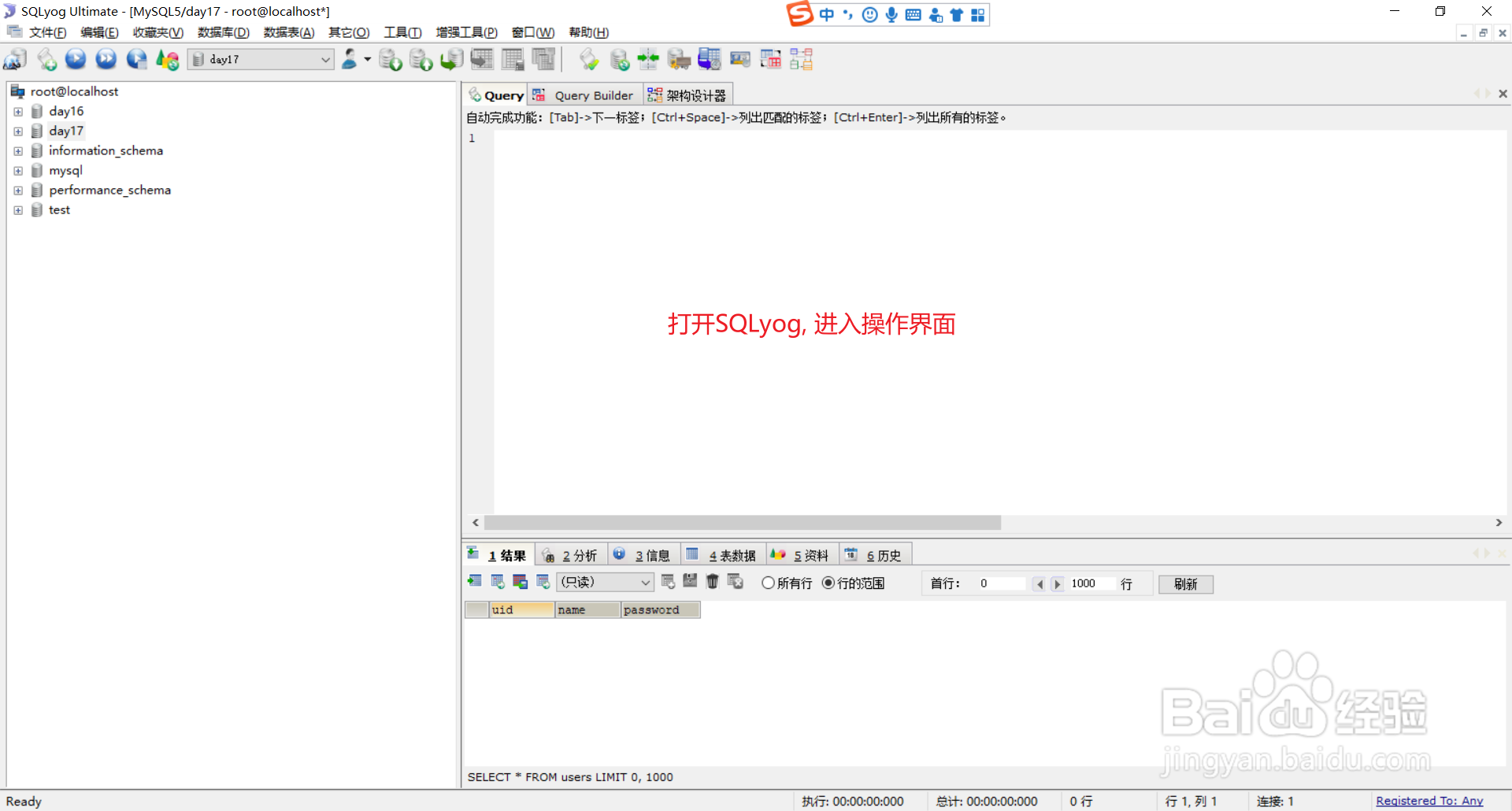Expand the test database node
This screenshot has height=811, width=1512.
[x=18, y=210]
